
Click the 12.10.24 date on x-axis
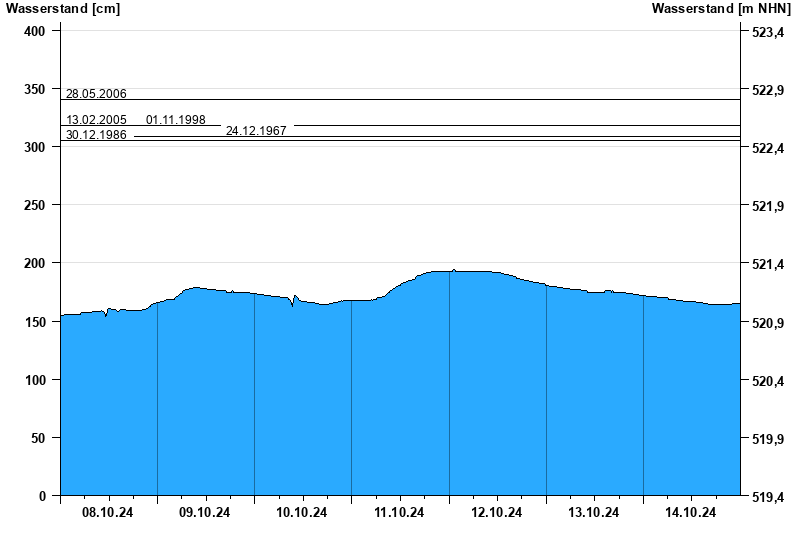coord(497,513)
